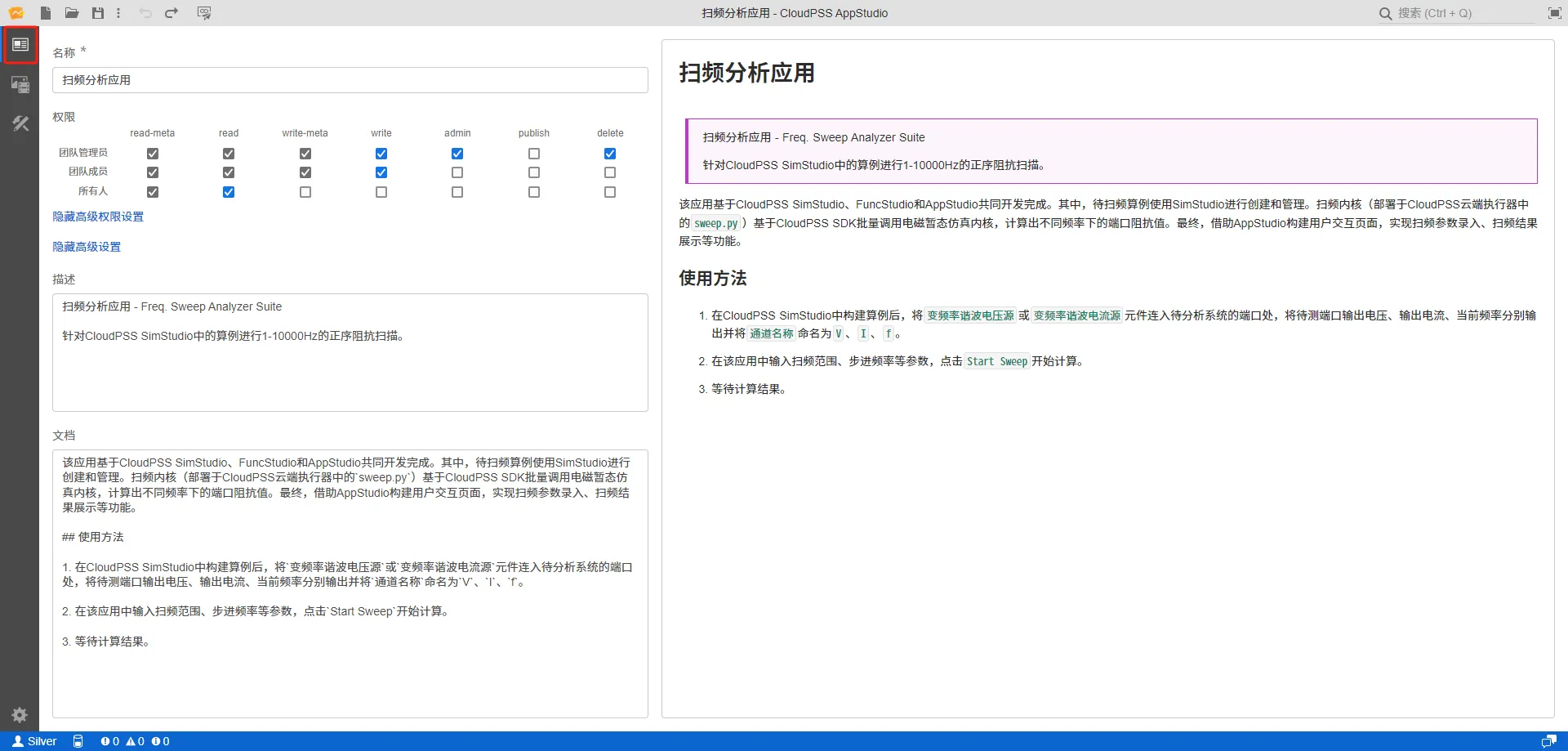The image size is (1568, 751).
Task: Uncheck read permission for 所有人
Action: (229, 192)
